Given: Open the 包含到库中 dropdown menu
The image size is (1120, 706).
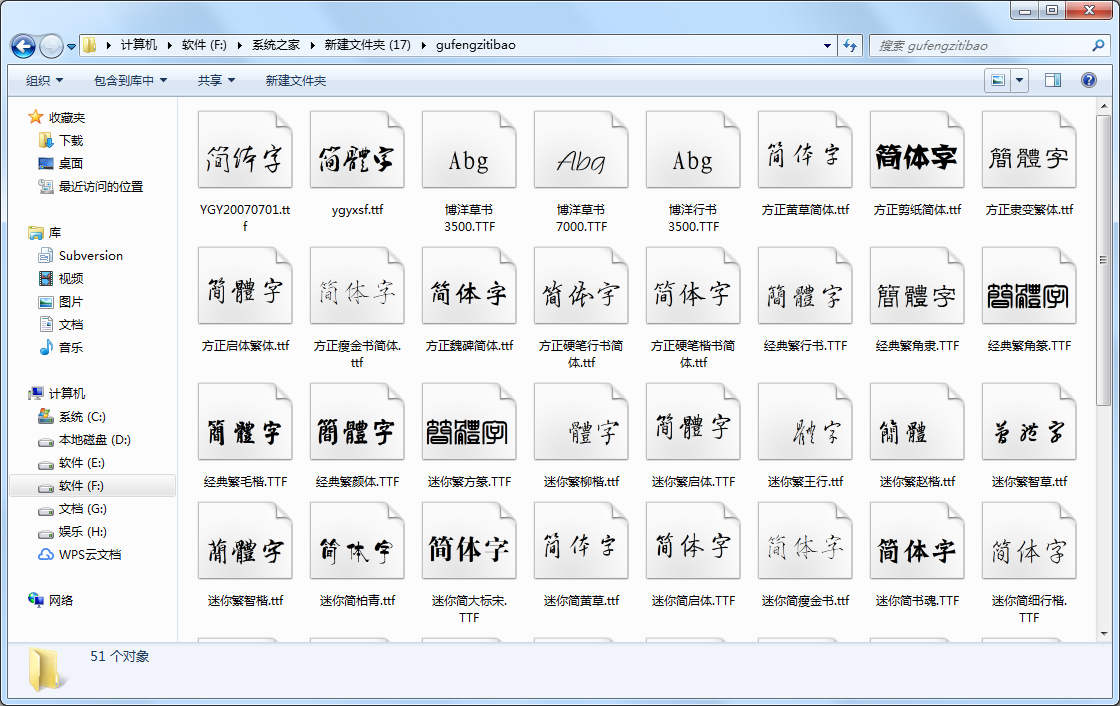Looking at the screenshot, I should 130,80.
